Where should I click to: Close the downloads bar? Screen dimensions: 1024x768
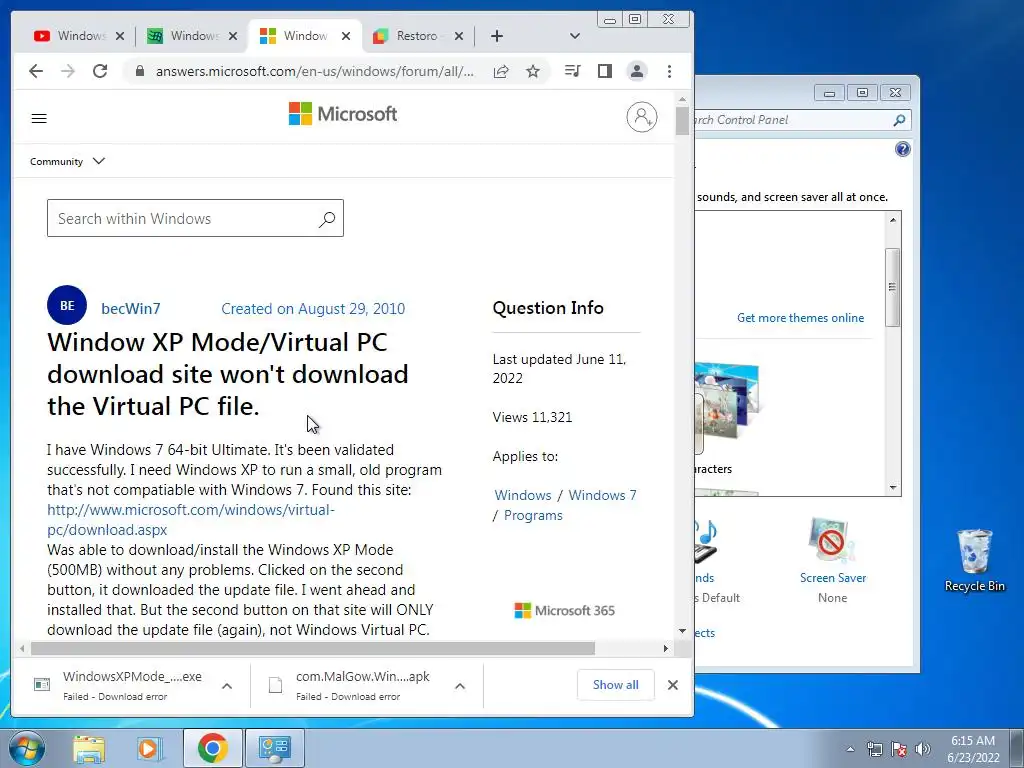[673, 684]
